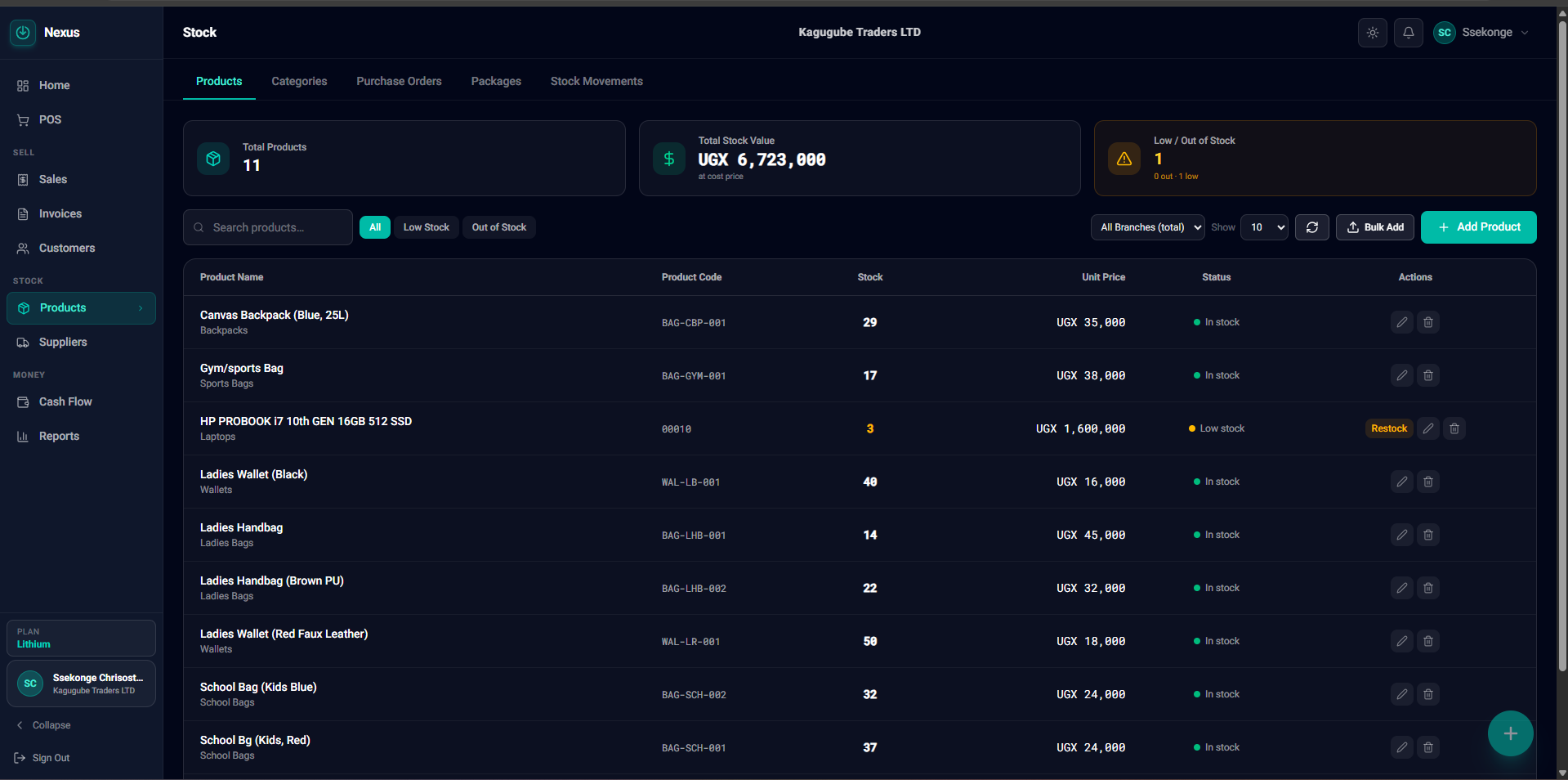The width and height of the screenshot is (1568, 780).
Task: Click the Total Stock Value card
Action: point(860,159)
